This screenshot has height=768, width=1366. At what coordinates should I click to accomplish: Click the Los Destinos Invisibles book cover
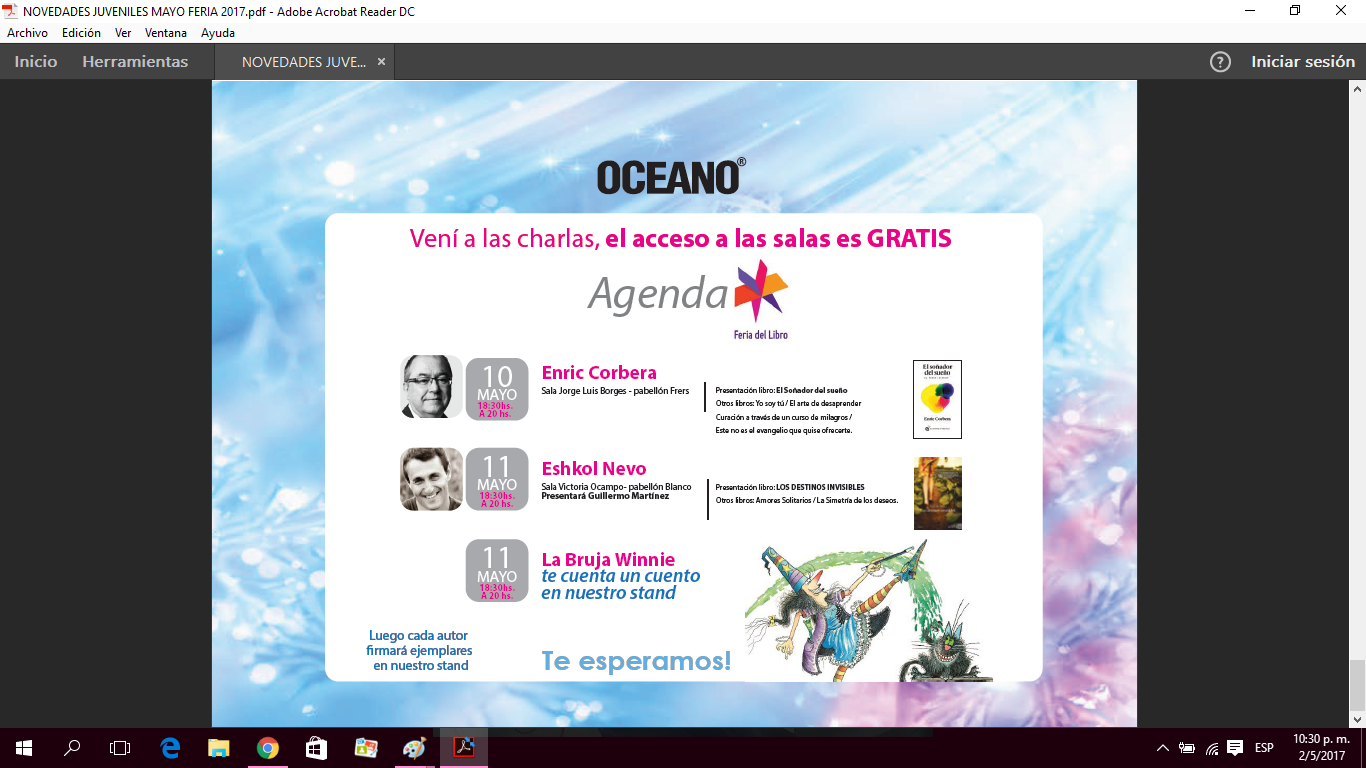(x=937, y=493)
